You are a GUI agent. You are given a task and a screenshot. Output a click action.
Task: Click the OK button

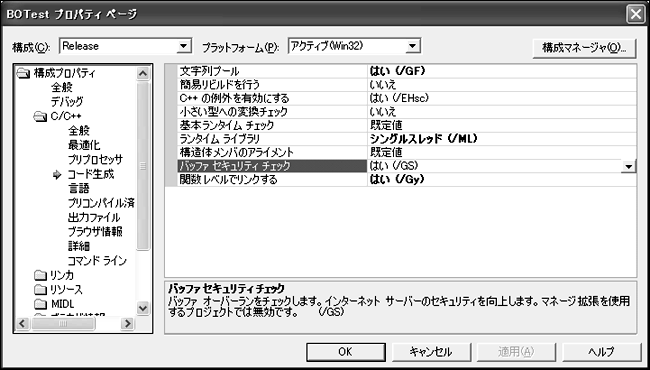(x=345, y=352)
